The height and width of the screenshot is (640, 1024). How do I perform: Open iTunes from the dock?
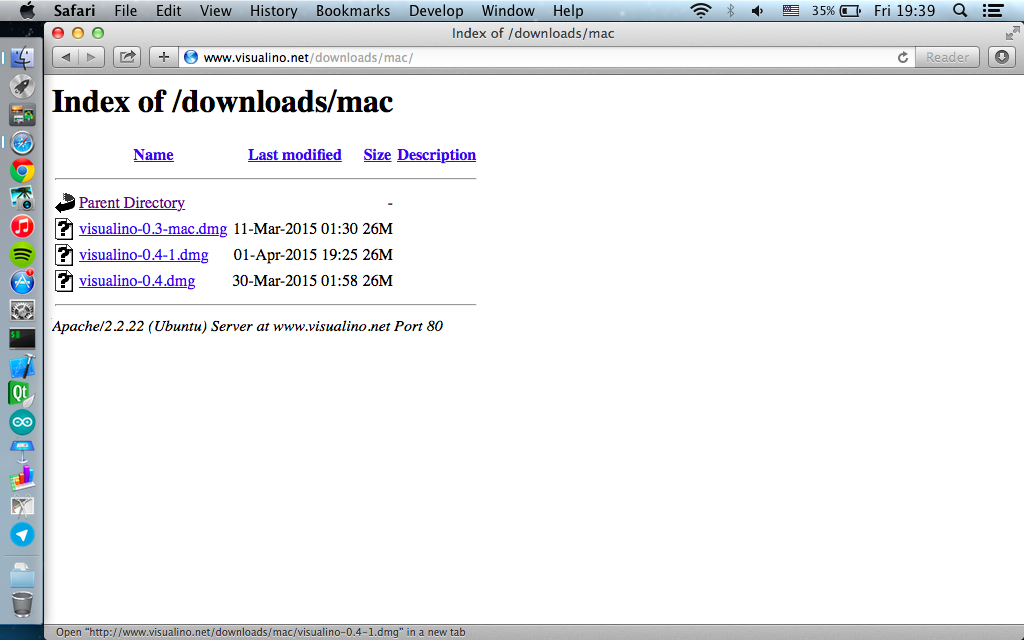[22, 227]
